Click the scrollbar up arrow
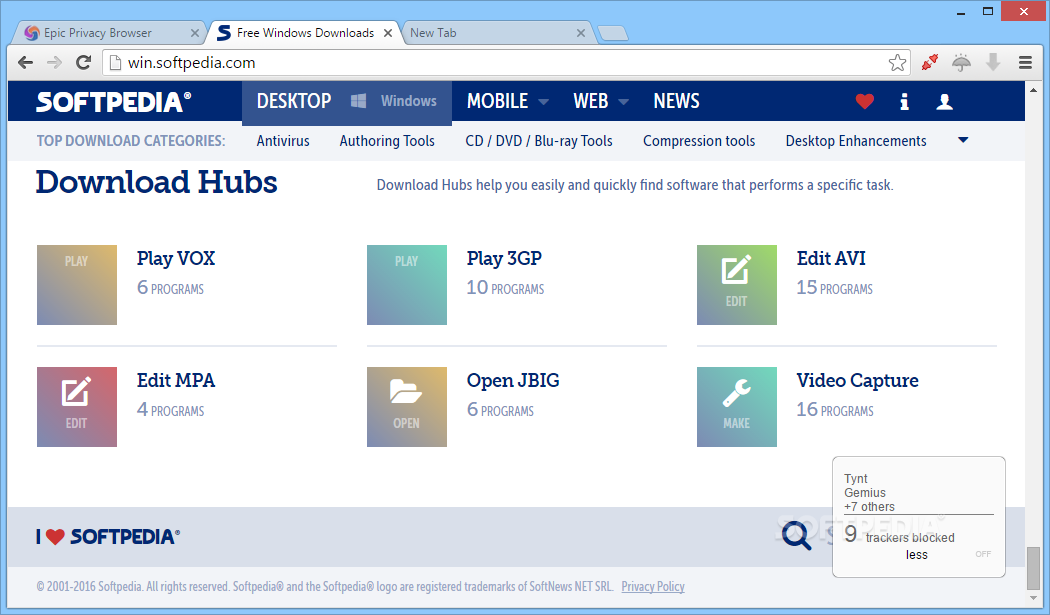 point(1033,88)
